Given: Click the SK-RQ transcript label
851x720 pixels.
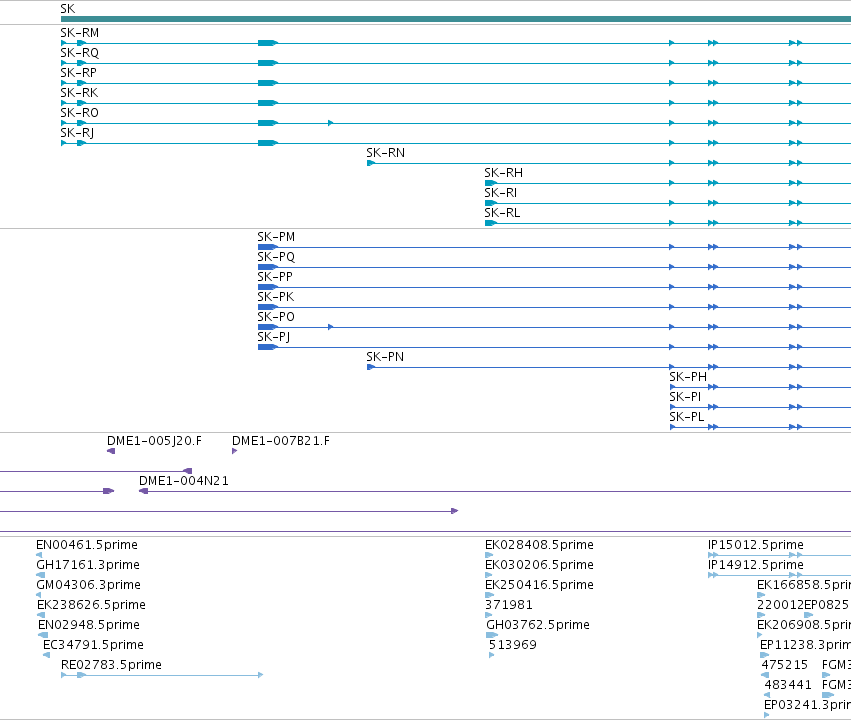Looking at the screenshot, I should pyautogui.click(x=80, y=53).
